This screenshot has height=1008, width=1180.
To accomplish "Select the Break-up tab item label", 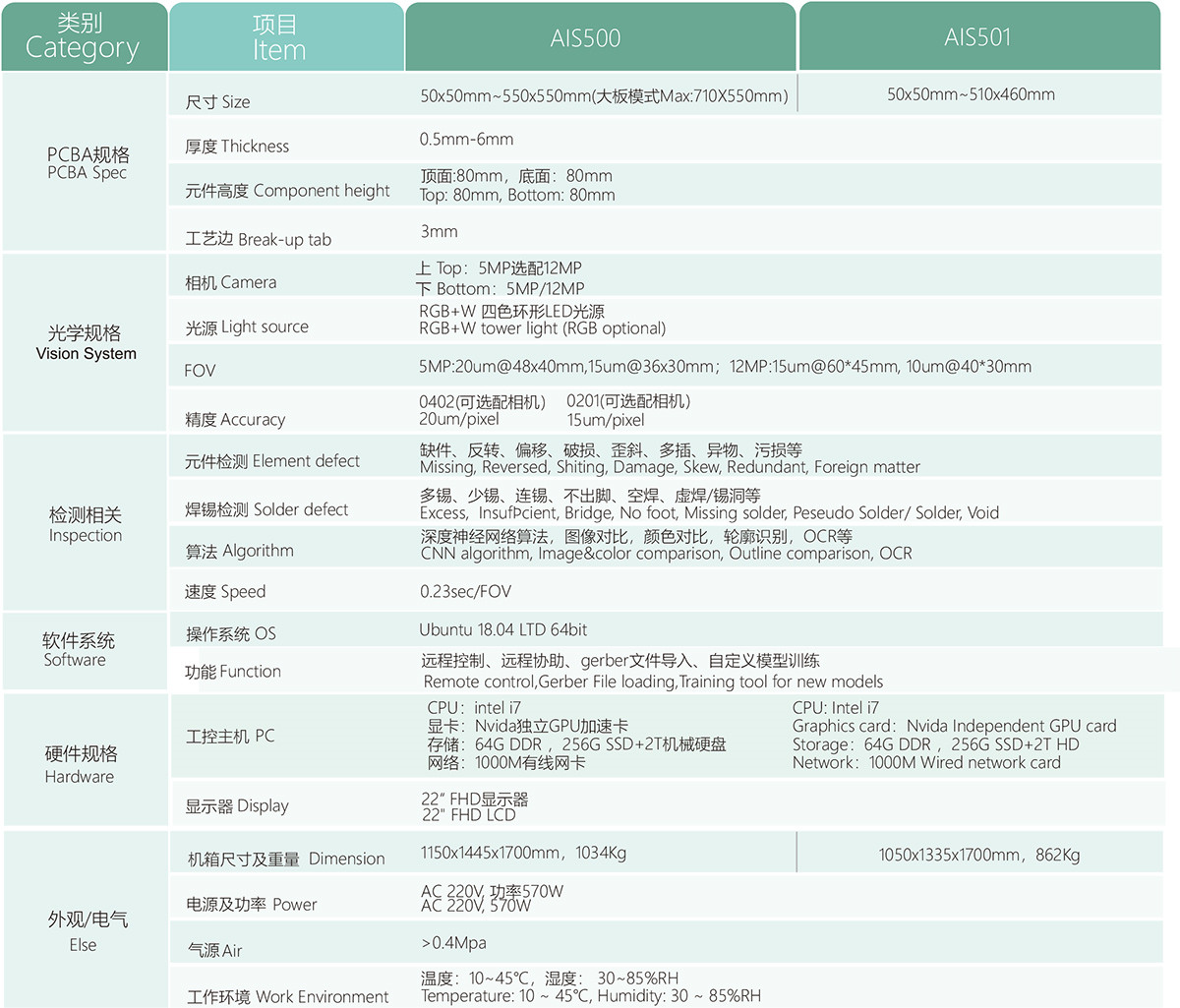I will point(258,239).
